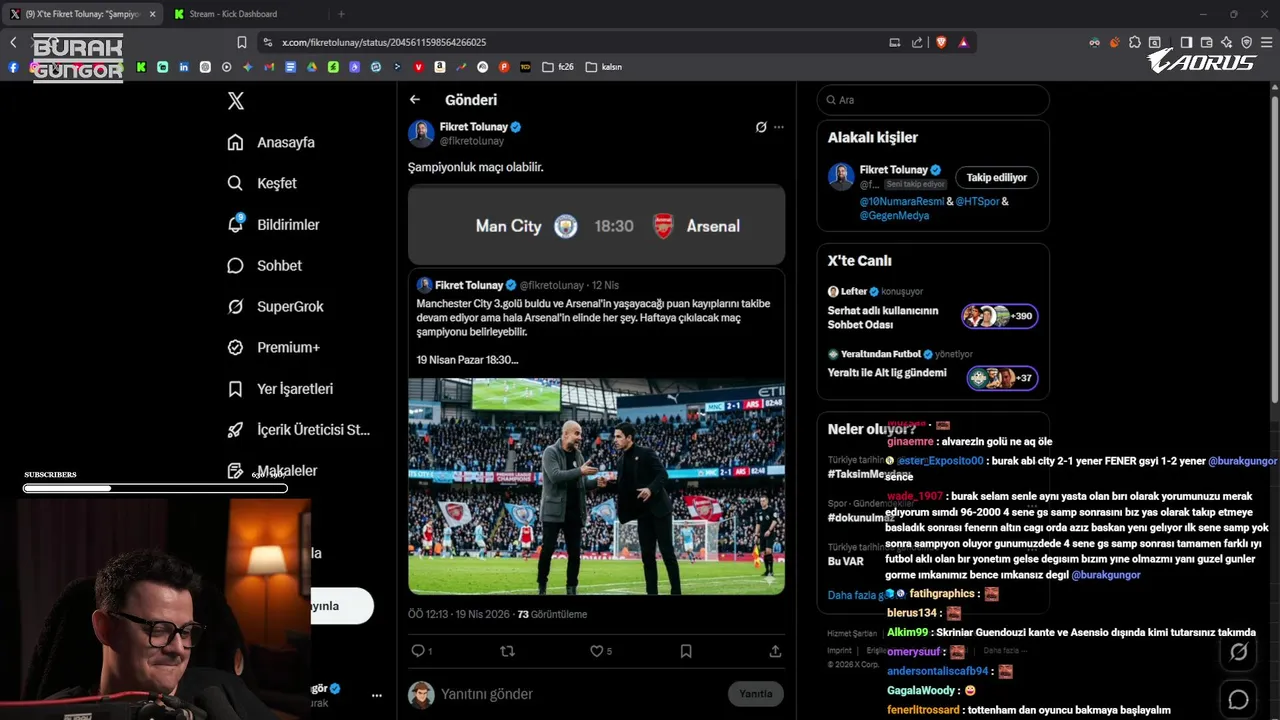The height and width of the screenshot is (720, 1280).
Task: Open Kick bookmark in bookmarks bar
Action: click(141, 67)
